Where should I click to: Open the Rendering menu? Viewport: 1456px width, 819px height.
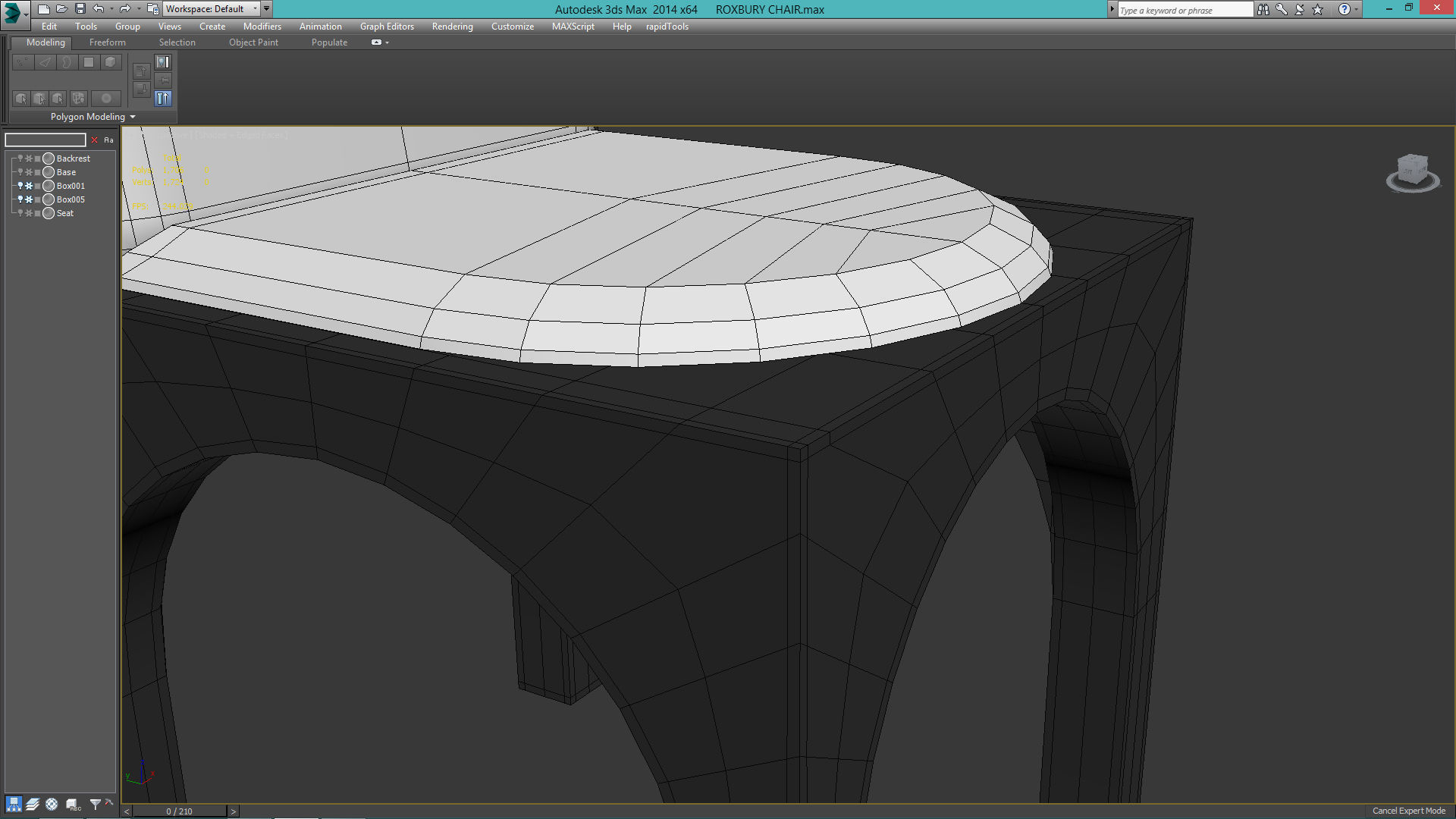click(x=452, y=27)
